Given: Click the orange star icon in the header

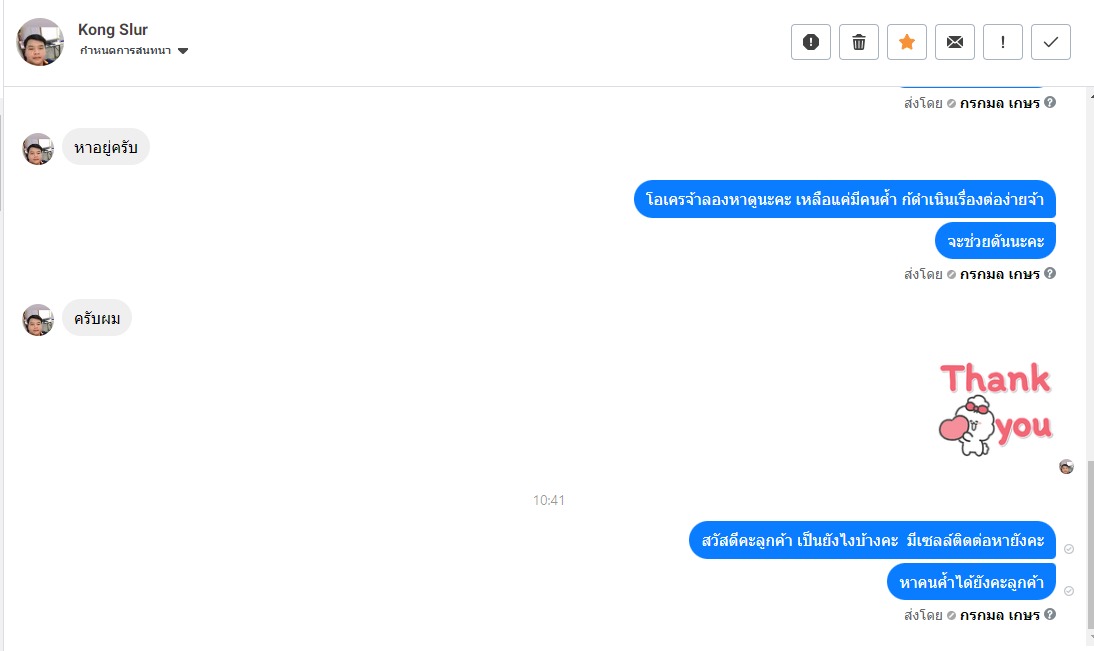Looking at the screenshot, I should 907,42.
